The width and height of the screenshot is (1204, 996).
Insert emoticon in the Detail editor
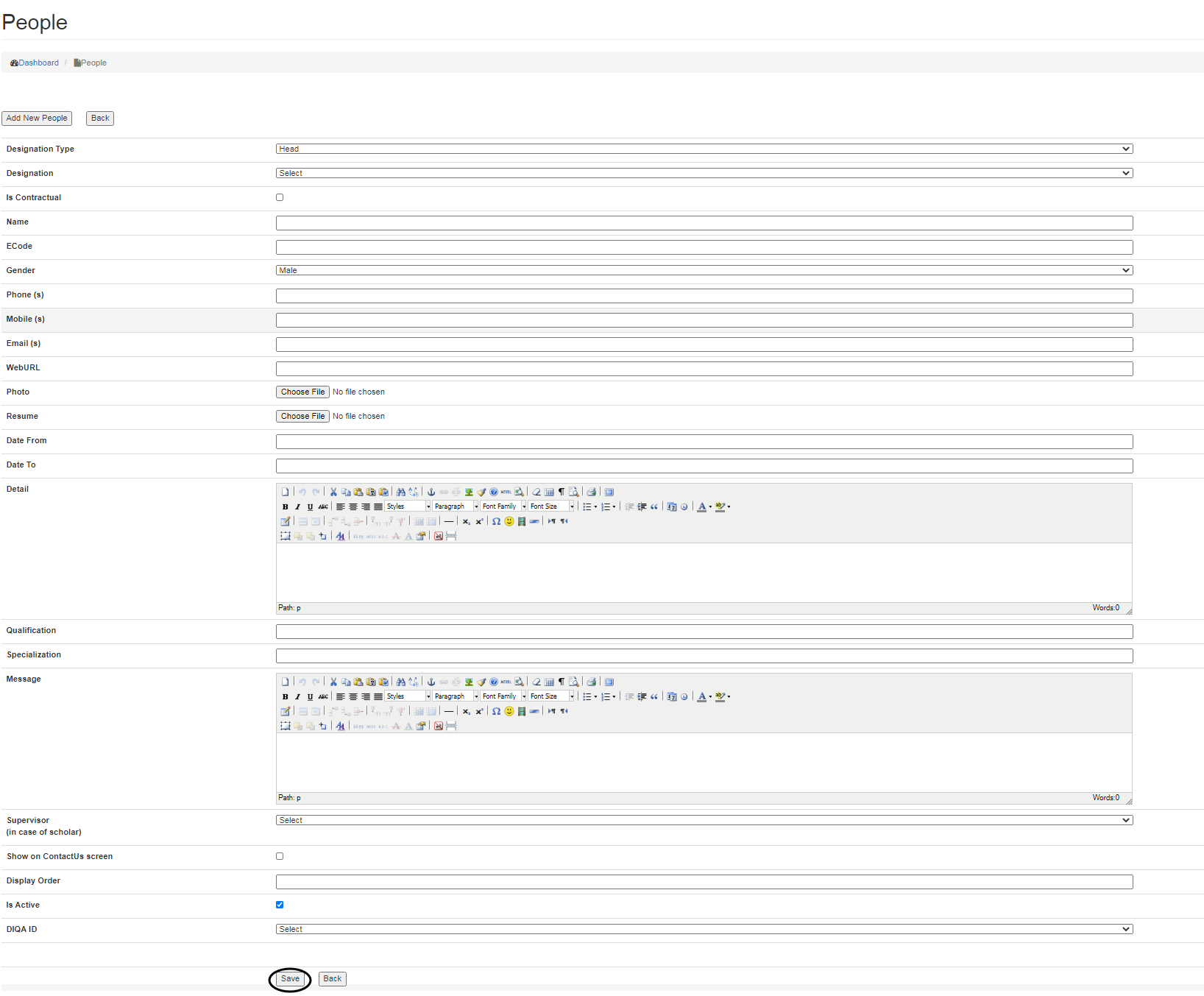509,522
